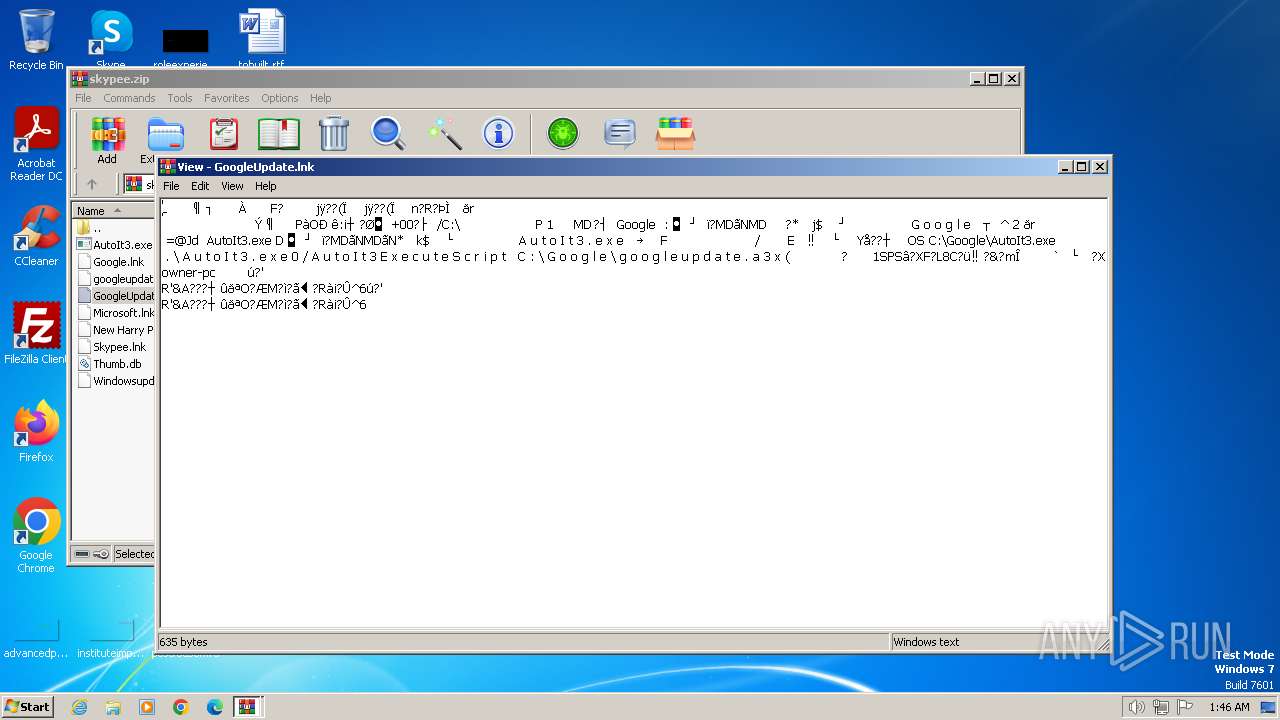Open the Recycle Bin desktop icon

[36, 40]
